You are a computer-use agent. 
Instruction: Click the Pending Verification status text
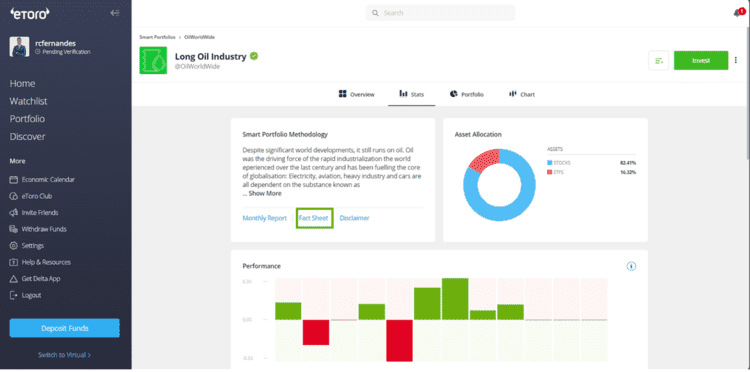point(66,52)
